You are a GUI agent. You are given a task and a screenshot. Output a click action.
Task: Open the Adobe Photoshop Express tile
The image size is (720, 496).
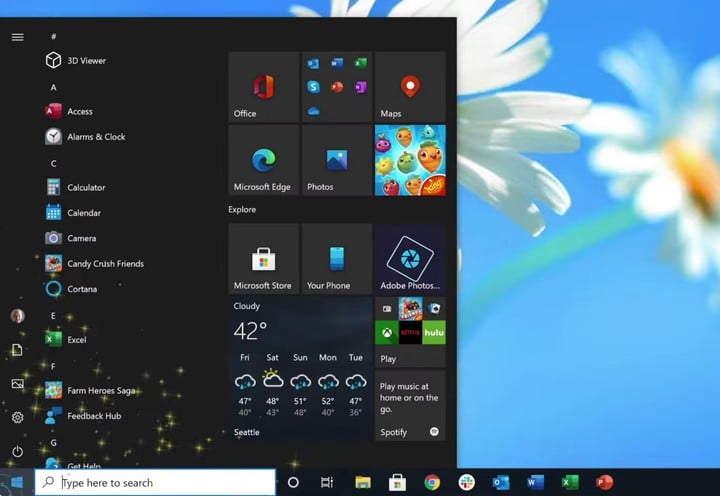click(x=410, y=259)
